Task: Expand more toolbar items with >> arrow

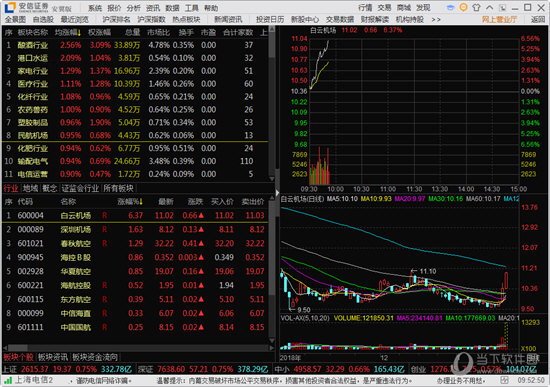Action: point(436,20)
